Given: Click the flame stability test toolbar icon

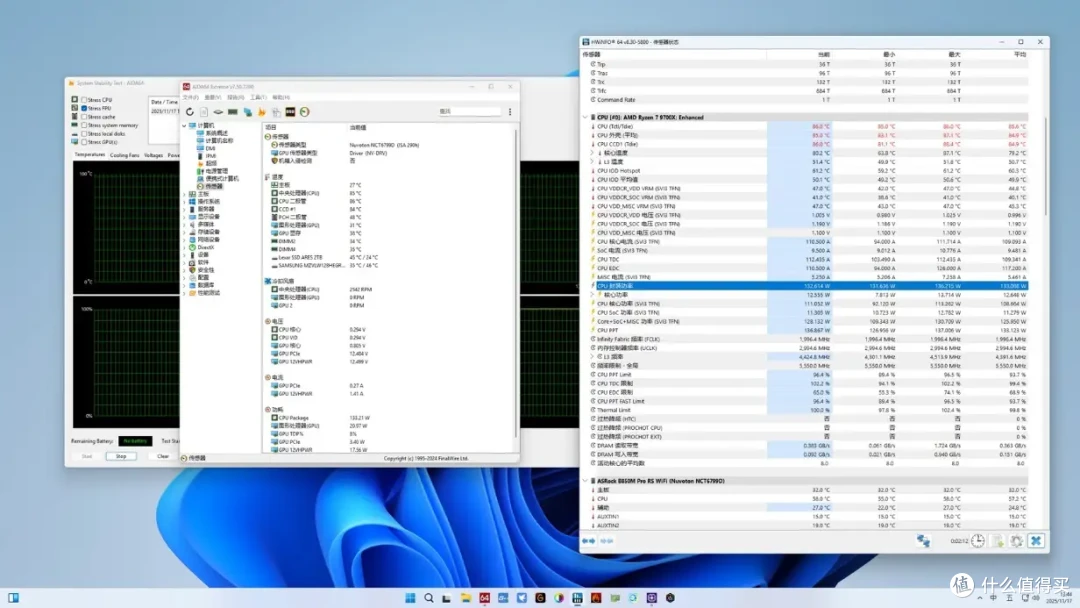Looking at the screenshot, I should point(262,112).
